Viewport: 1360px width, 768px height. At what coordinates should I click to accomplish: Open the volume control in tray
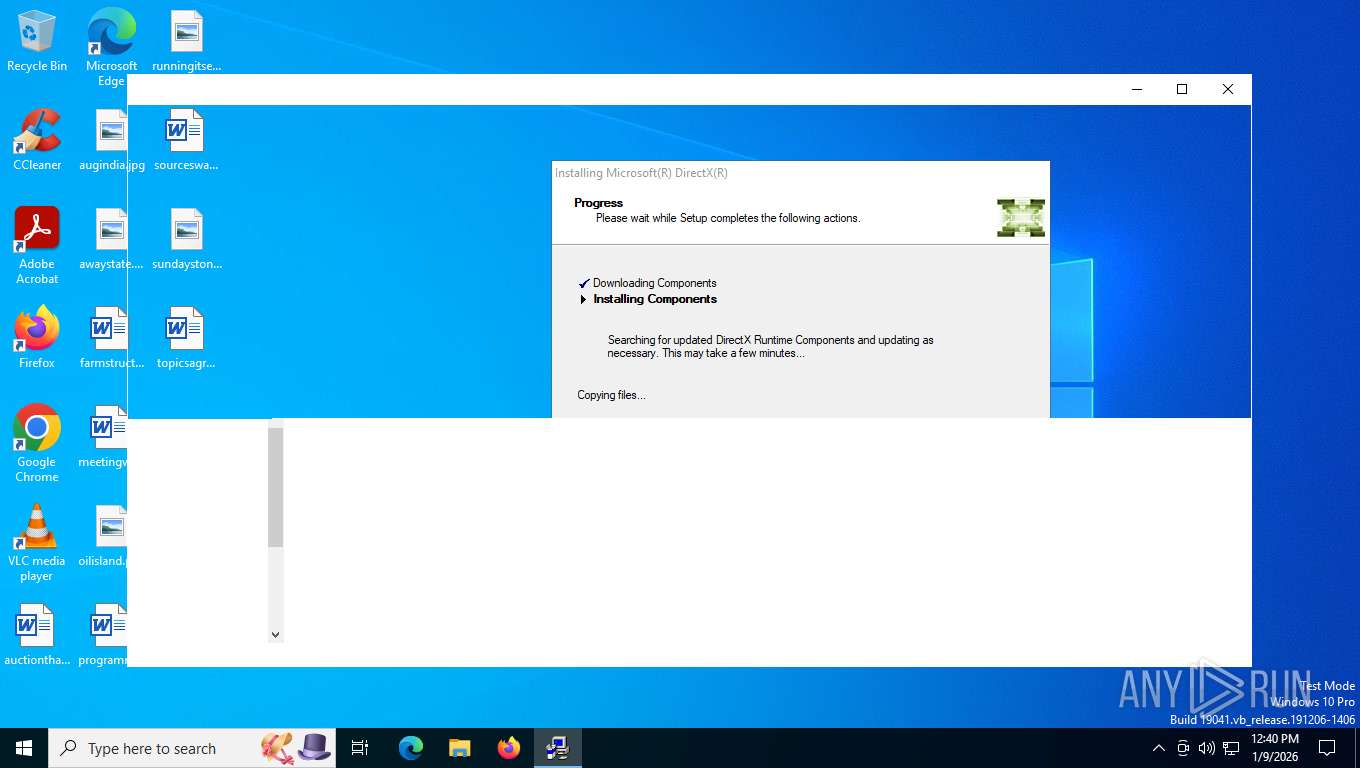[x=1207, y=748]
